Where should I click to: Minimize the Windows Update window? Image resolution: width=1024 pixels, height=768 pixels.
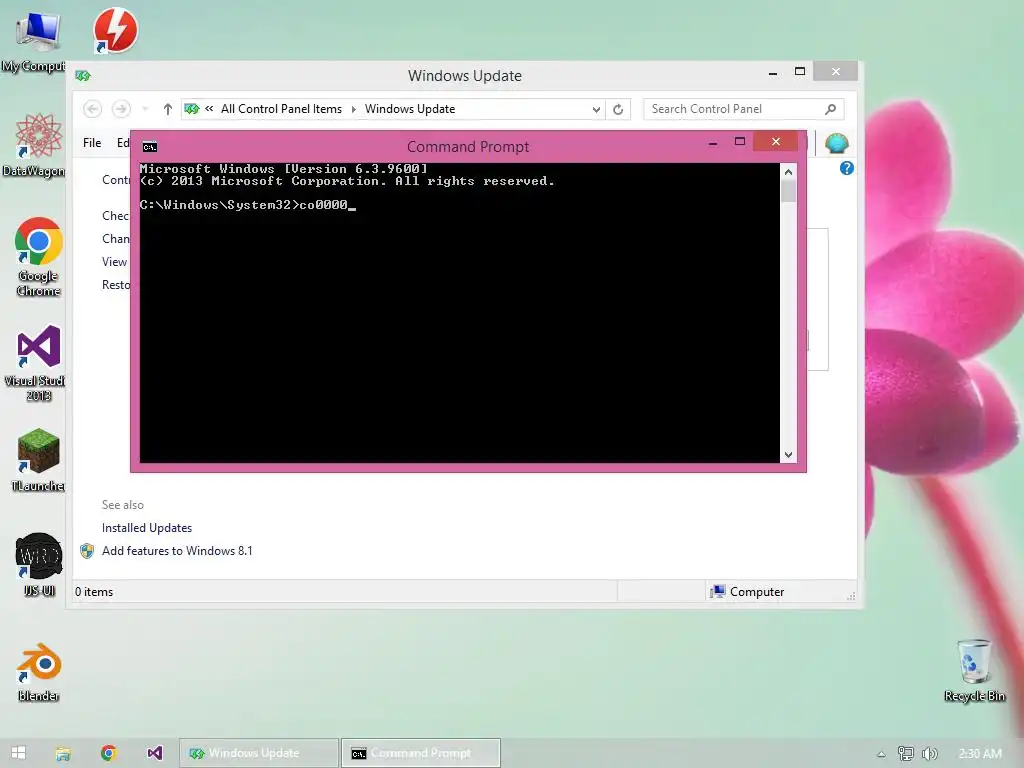tap(773, 72)
